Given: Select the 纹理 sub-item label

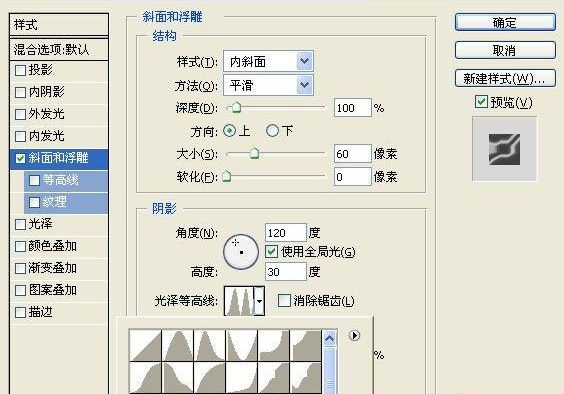Looking at the screenshot, I should [54, 202].
